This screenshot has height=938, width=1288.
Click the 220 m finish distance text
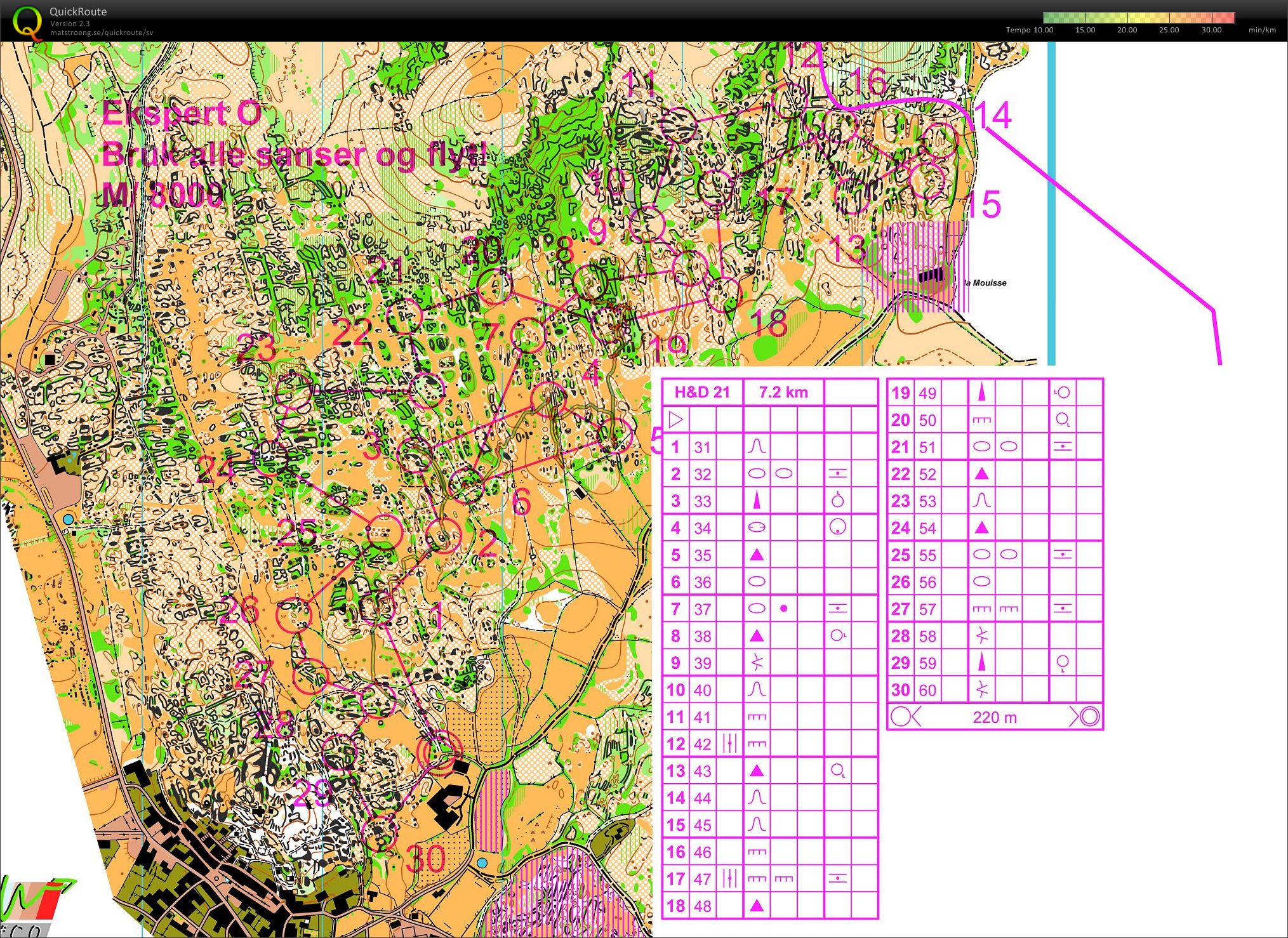coord(995,718)
